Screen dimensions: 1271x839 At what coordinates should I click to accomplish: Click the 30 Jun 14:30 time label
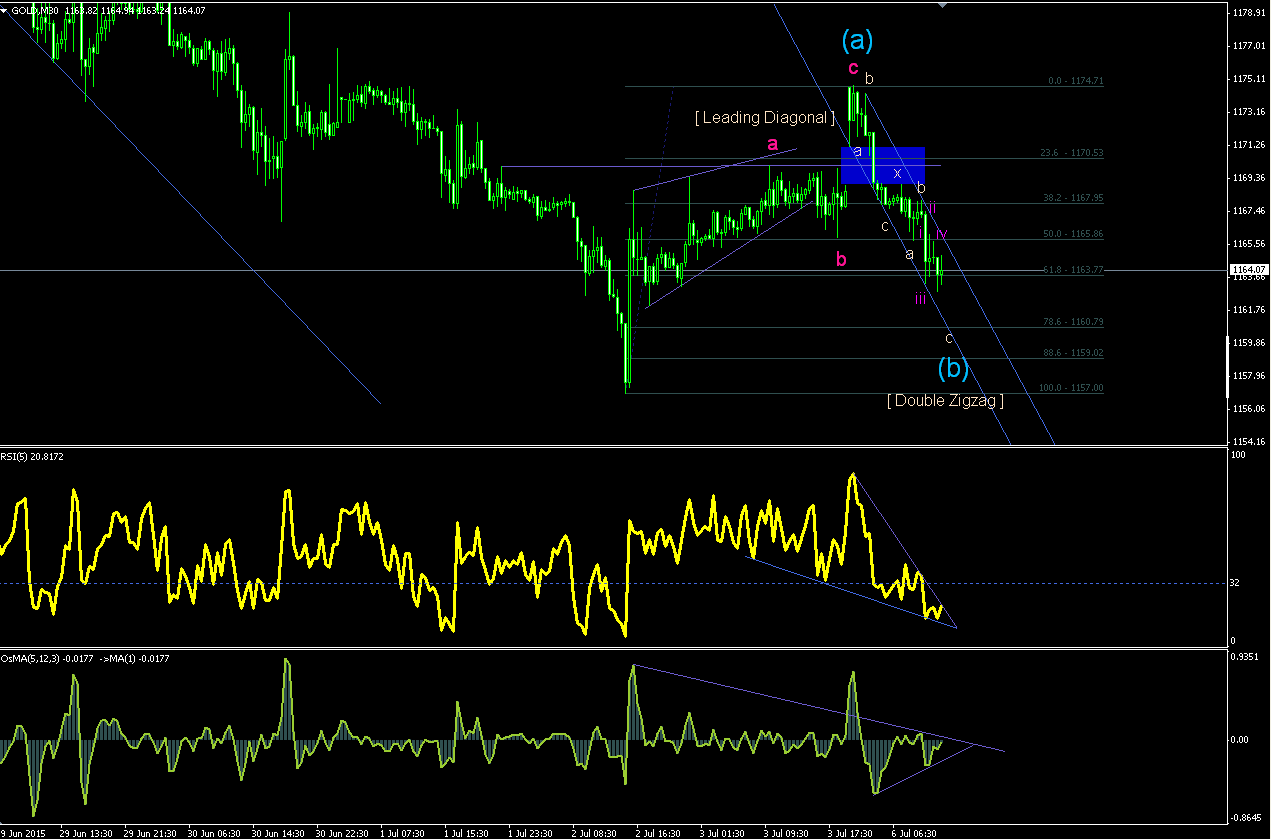pyautogui.click(x=277, y=832)
